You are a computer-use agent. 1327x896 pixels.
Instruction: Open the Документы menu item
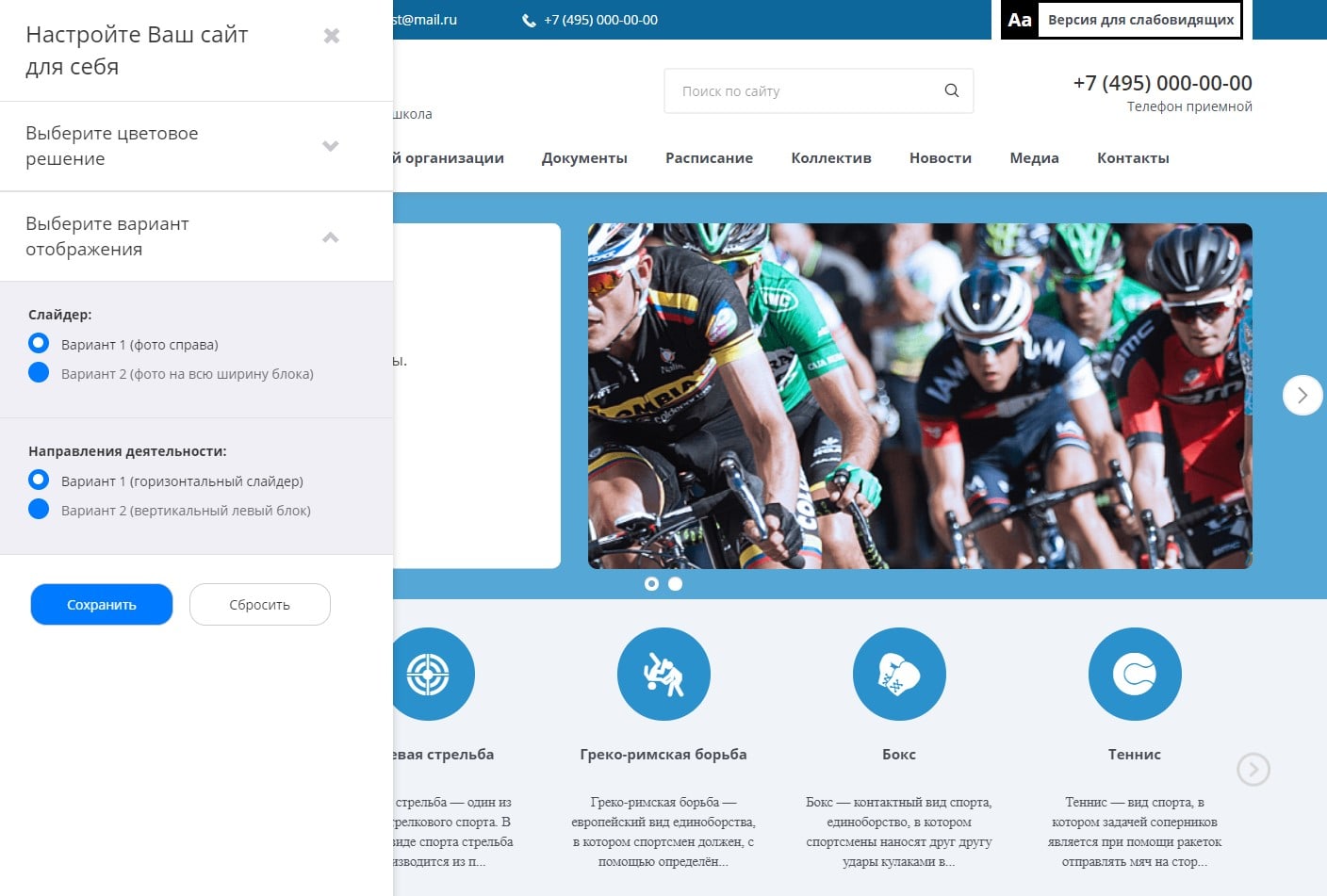click(x=584, y=158)
